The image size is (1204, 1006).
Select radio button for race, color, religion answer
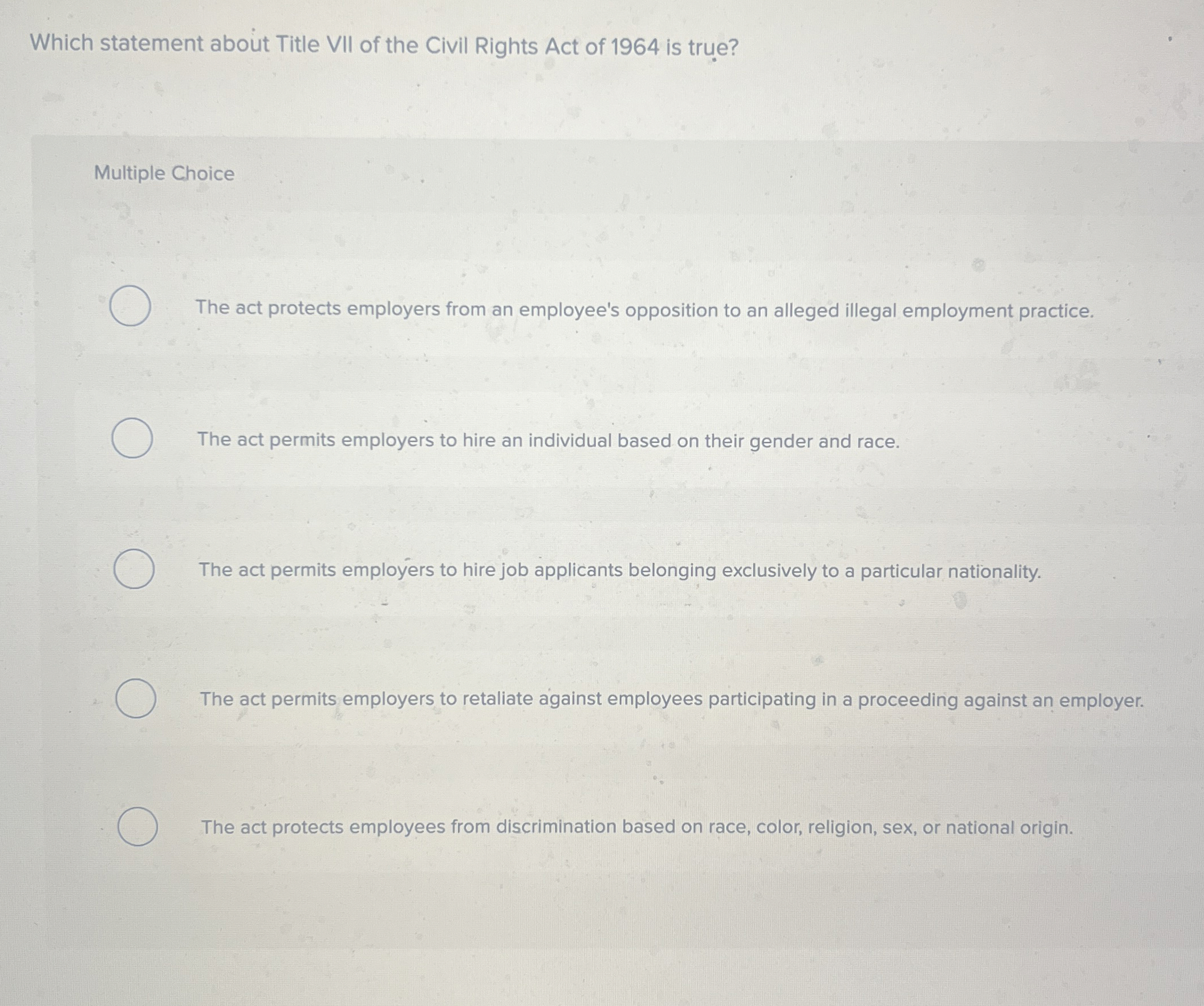pyautogui.click(x=137, y=826)
